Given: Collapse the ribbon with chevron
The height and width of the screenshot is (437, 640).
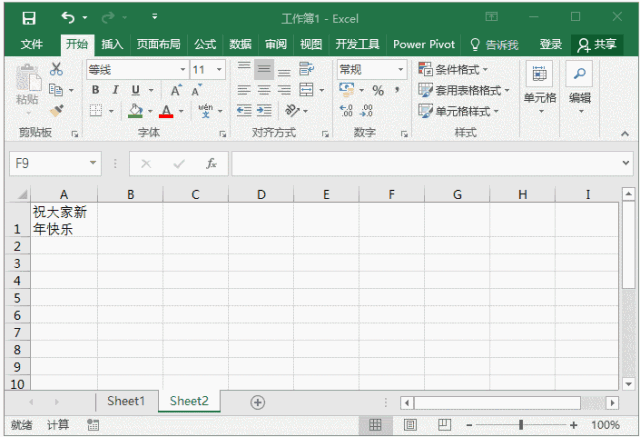Looking at the screenshot, I should point(624,134).
